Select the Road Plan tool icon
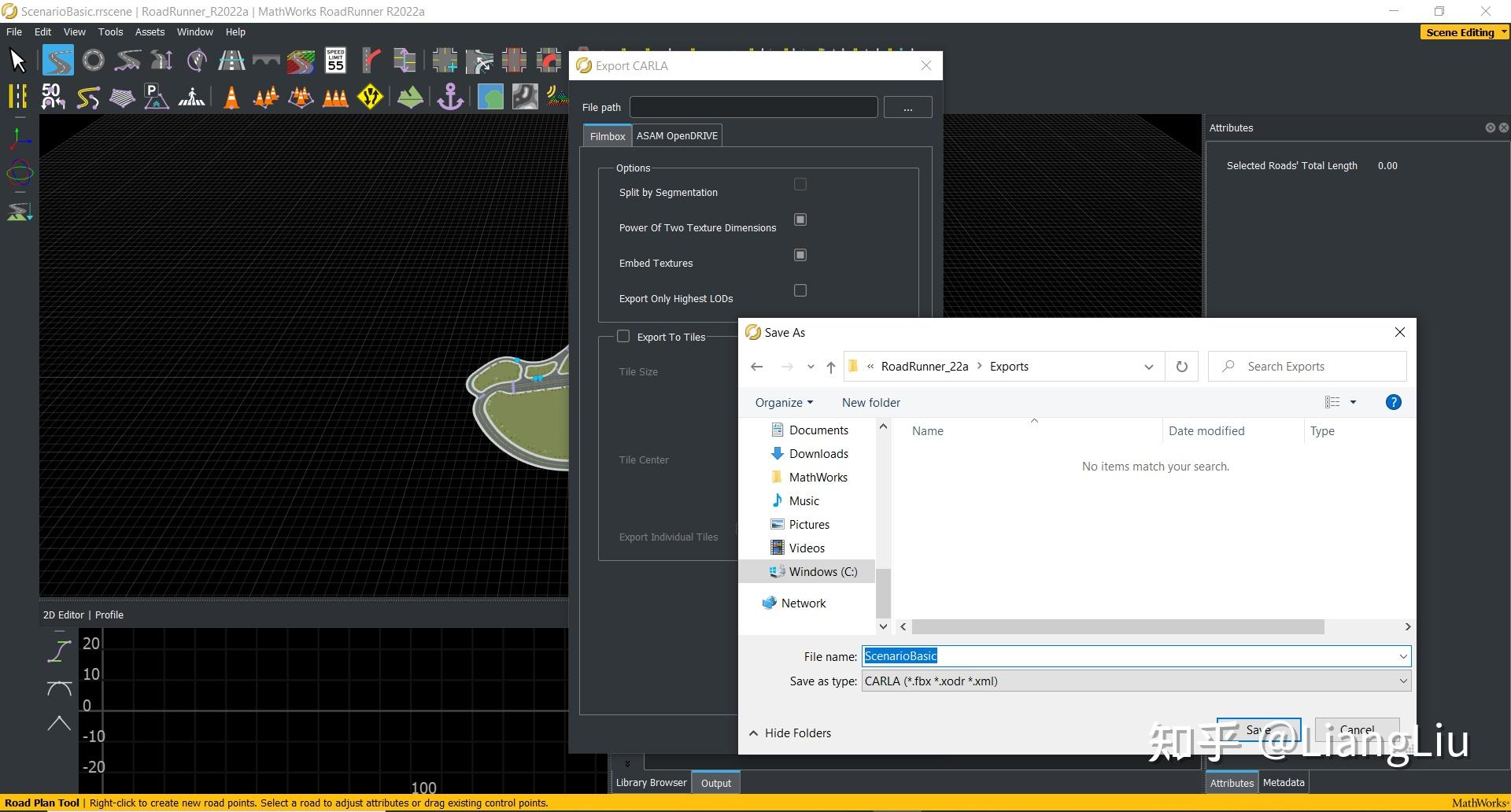The height and width of the screenshot is (812, 1511). [x=57, y=61]
